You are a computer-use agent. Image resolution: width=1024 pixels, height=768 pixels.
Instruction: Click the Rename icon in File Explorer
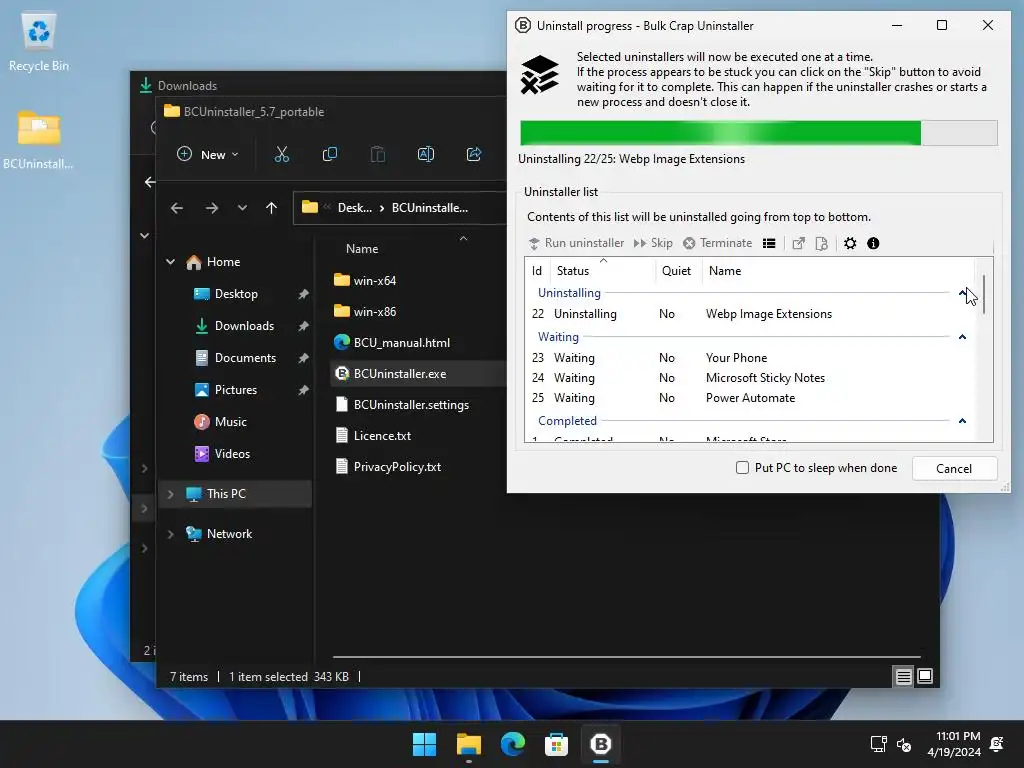coord(426,155)
